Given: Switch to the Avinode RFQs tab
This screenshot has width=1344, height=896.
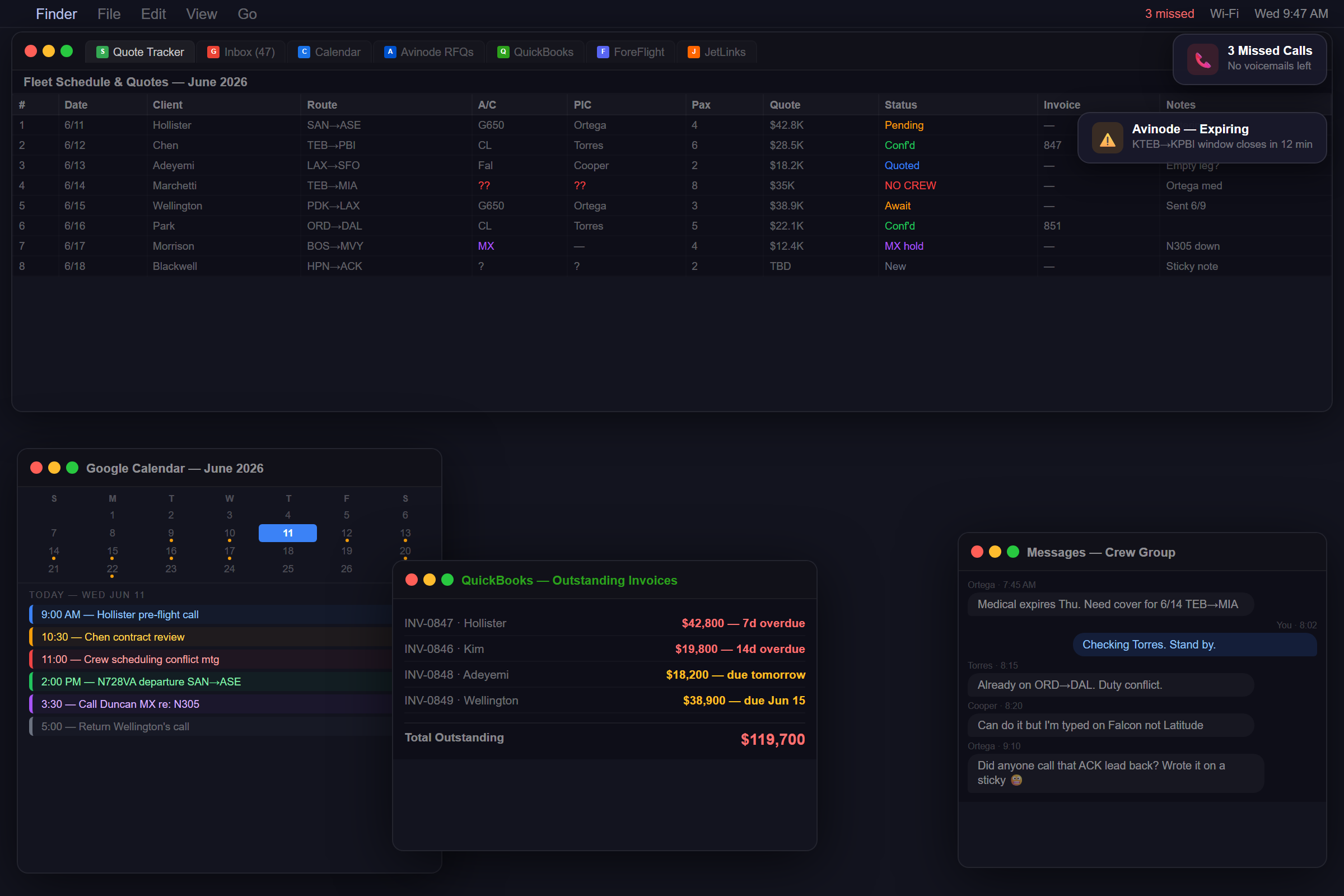Looking at the screenshot, I should (428, 52).
